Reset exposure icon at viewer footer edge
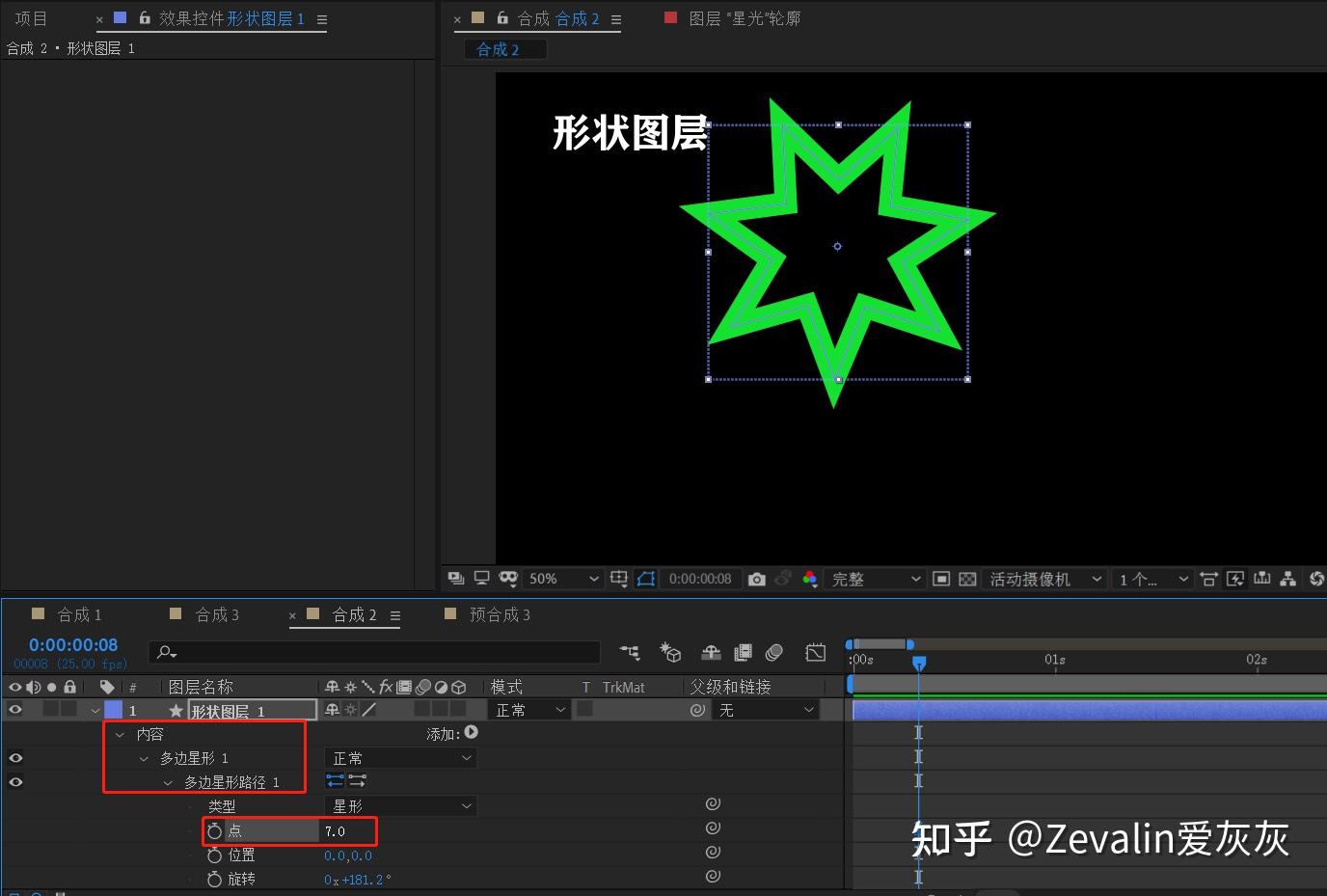 point(1316,579)
